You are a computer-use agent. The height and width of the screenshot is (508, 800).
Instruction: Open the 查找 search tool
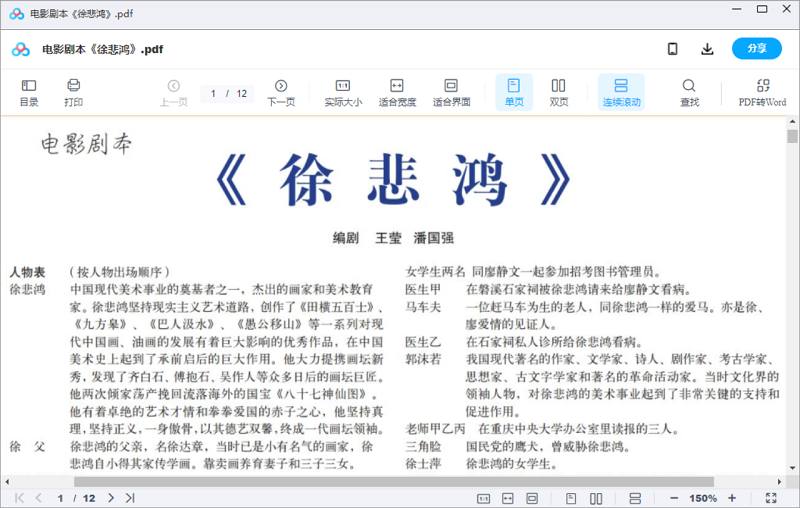click(x=689, y=92)
